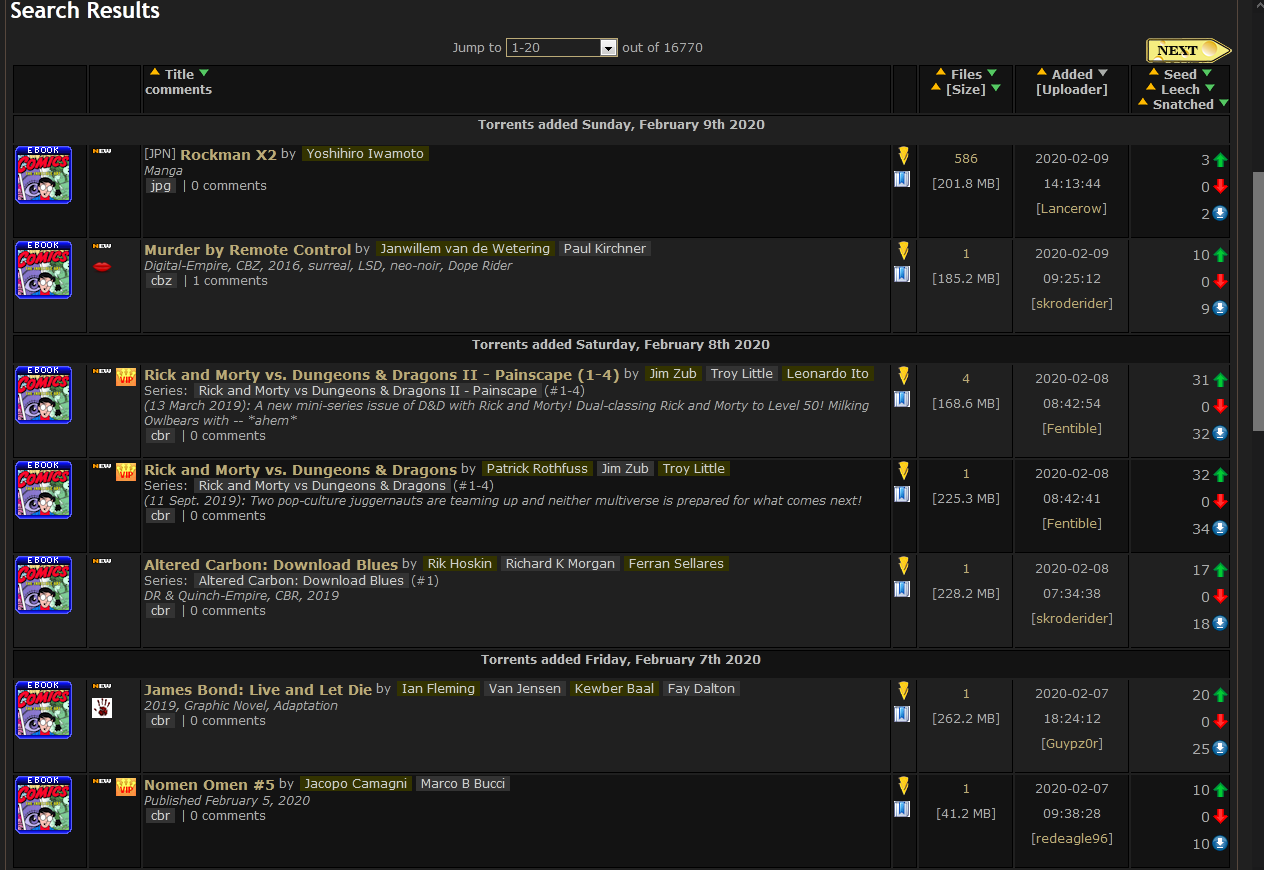Sort by Title ascending with the yellow arrow
Screen dimensions: 1264x870
click(x=154, y=73)
